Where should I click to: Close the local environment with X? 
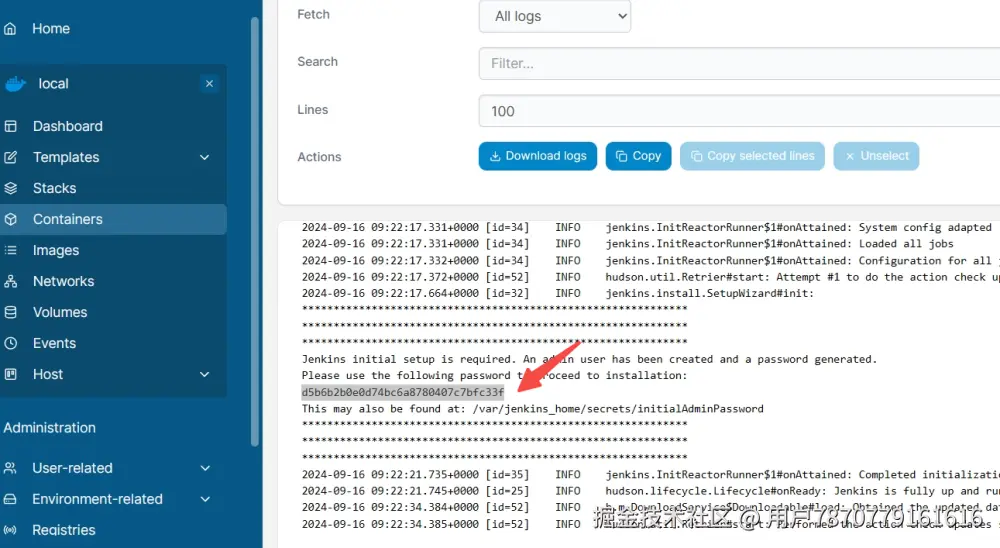pyautogui.click(x=209, y=84)
